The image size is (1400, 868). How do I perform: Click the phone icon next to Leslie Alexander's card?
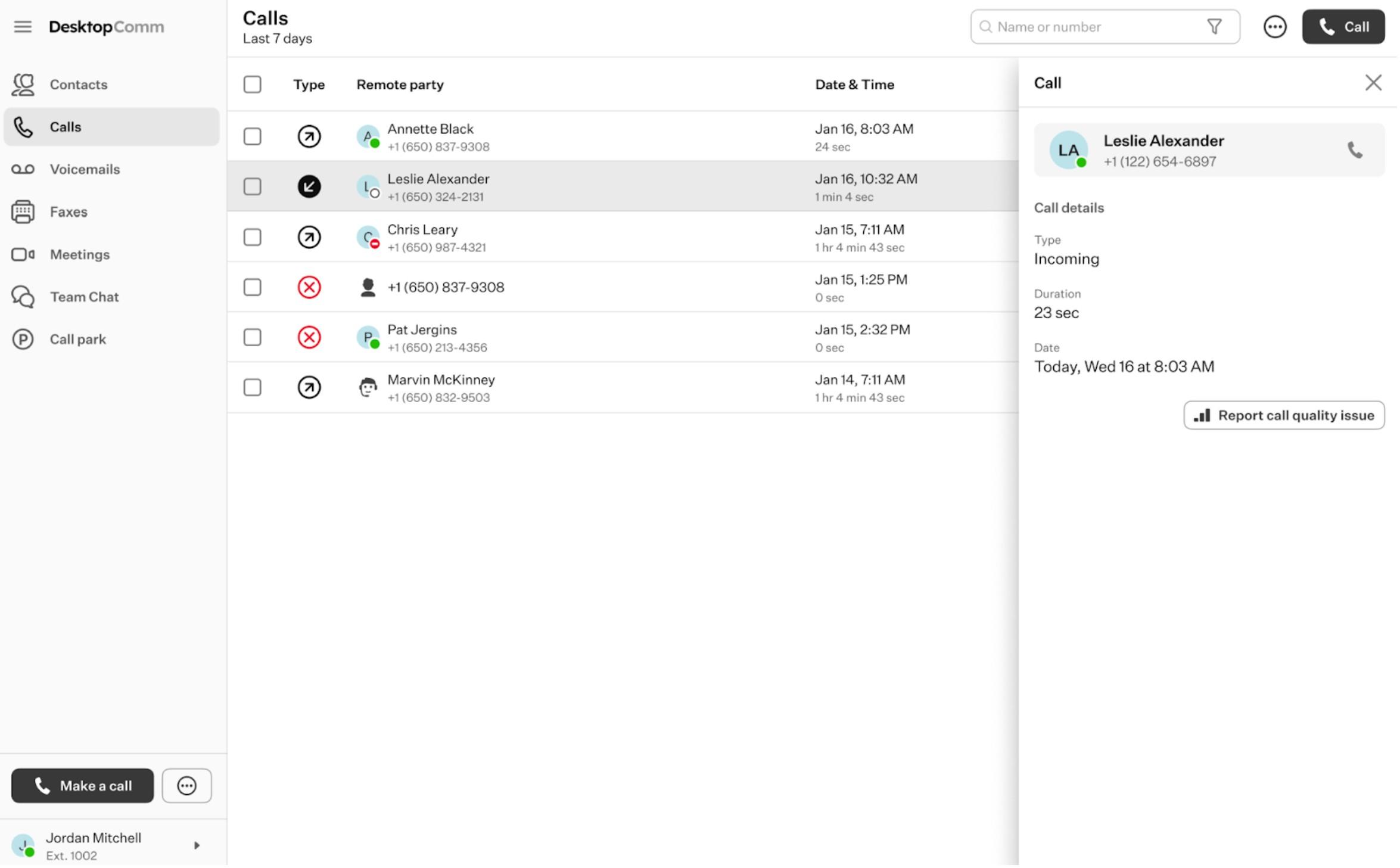pos(1354,150)
